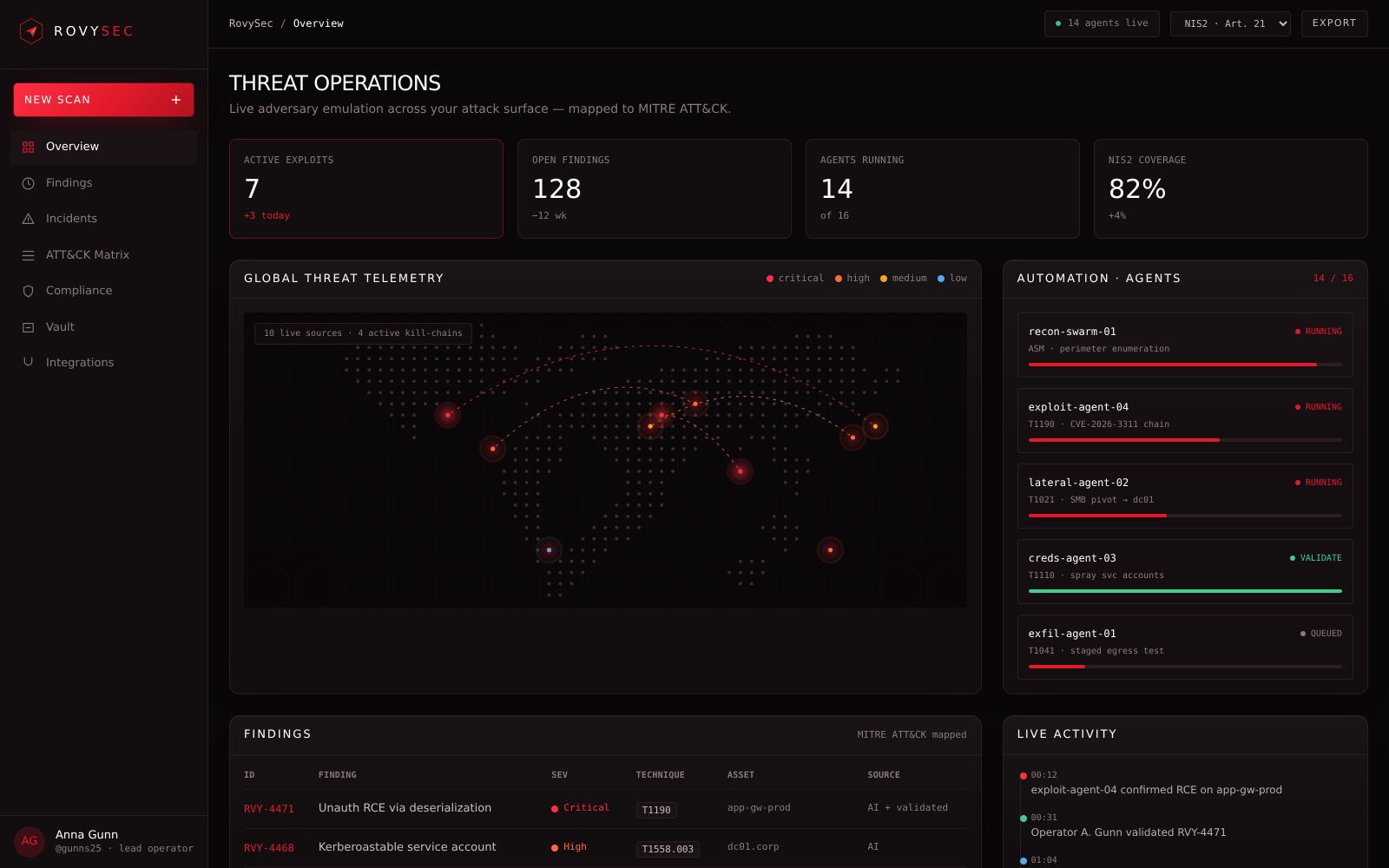
Task: Click the recon-swarm-01 progress bar
Action: coord(1185,365)
